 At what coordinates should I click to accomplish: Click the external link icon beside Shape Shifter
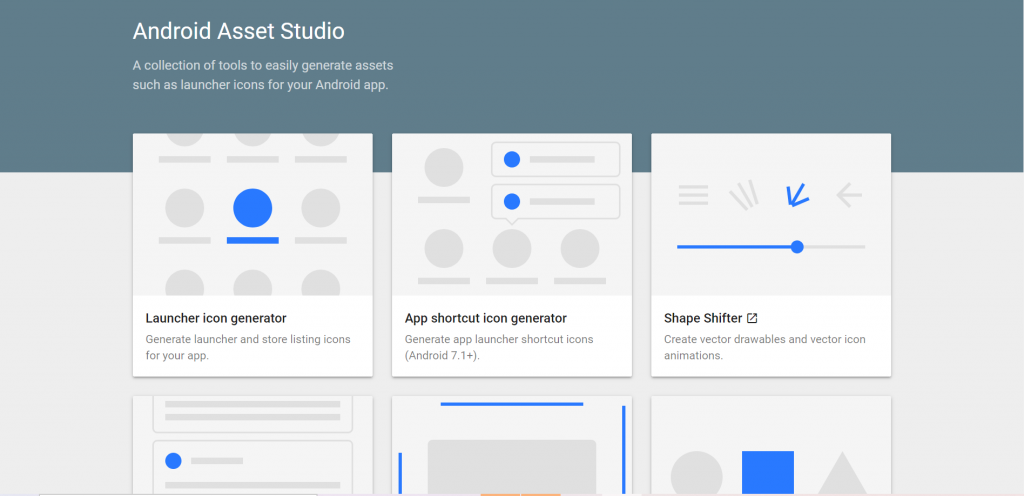click(x=752, y=318)
